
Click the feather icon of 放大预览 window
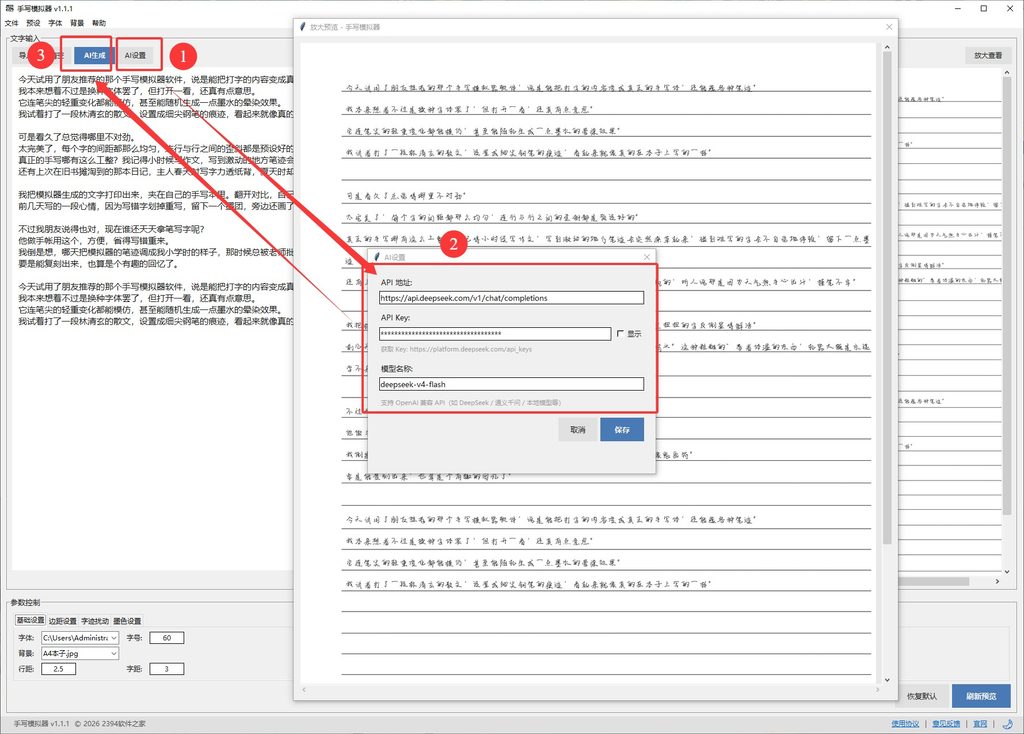pos(302,27)
